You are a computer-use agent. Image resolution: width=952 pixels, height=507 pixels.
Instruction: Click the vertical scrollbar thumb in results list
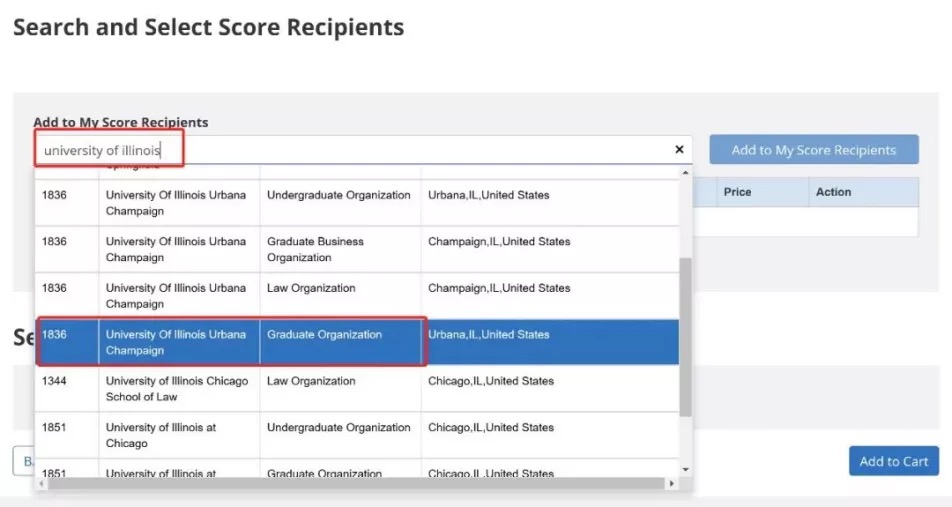tap(685, 337)
